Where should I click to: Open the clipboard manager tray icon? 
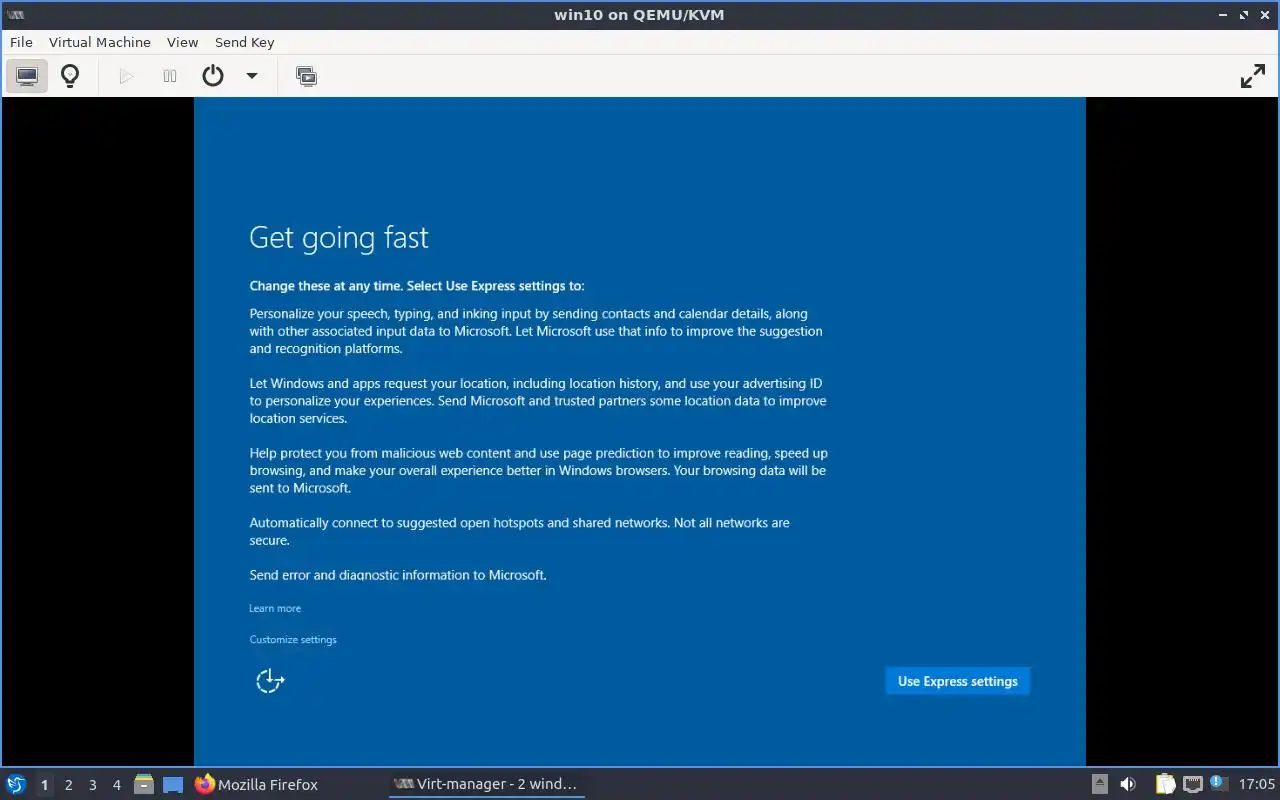(x=1165, y=784)
